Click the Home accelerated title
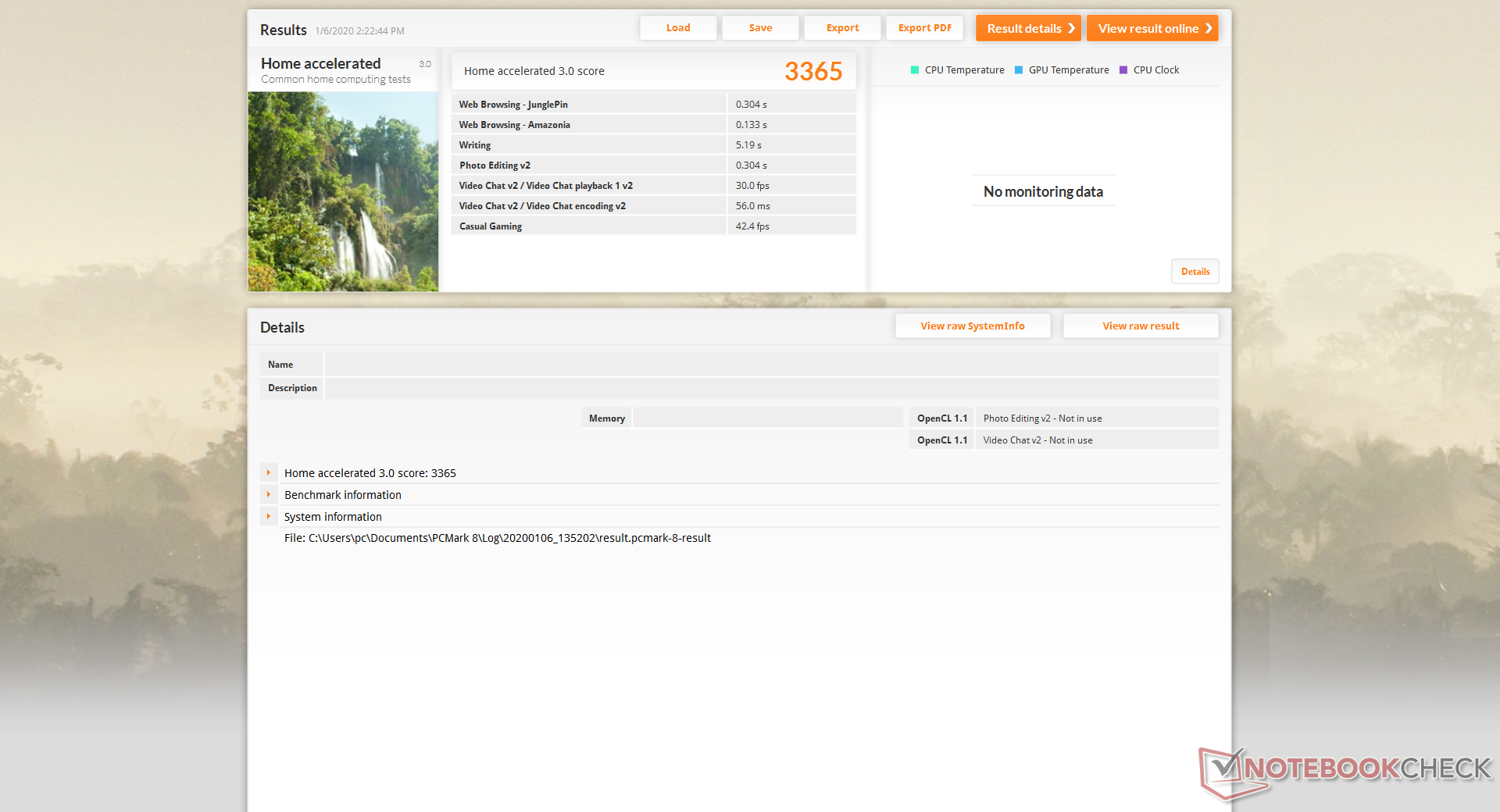1500x812 pixels. point(320,64)
